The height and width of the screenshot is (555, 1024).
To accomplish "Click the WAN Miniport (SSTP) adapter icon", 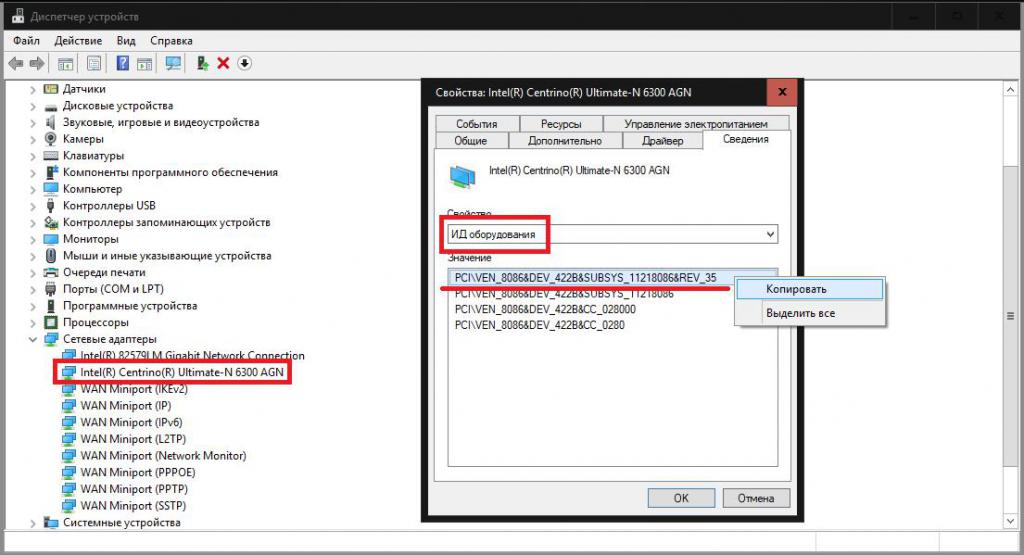I will tap(69, 506).
